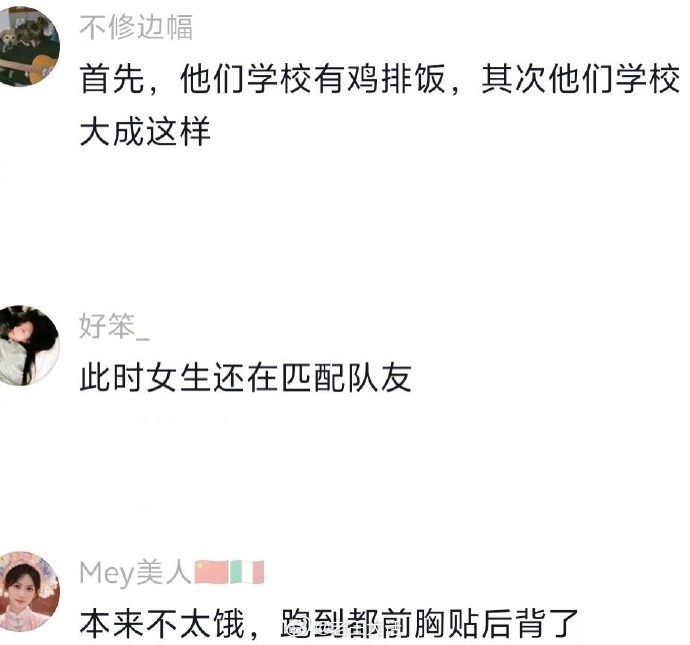Open profile via Mey美人 name text
Screen dimensions: 690x645
135,572
